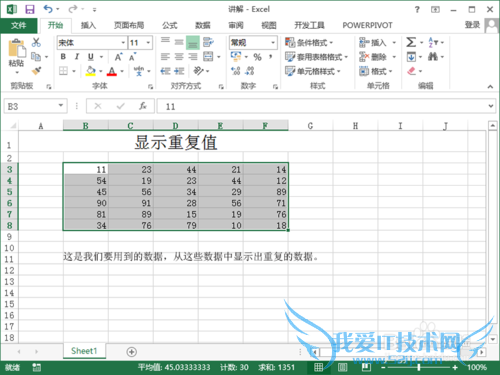Click the Save icon in quick access toolbar
This screenshot has height=375, width=500.
pos(30,9)
